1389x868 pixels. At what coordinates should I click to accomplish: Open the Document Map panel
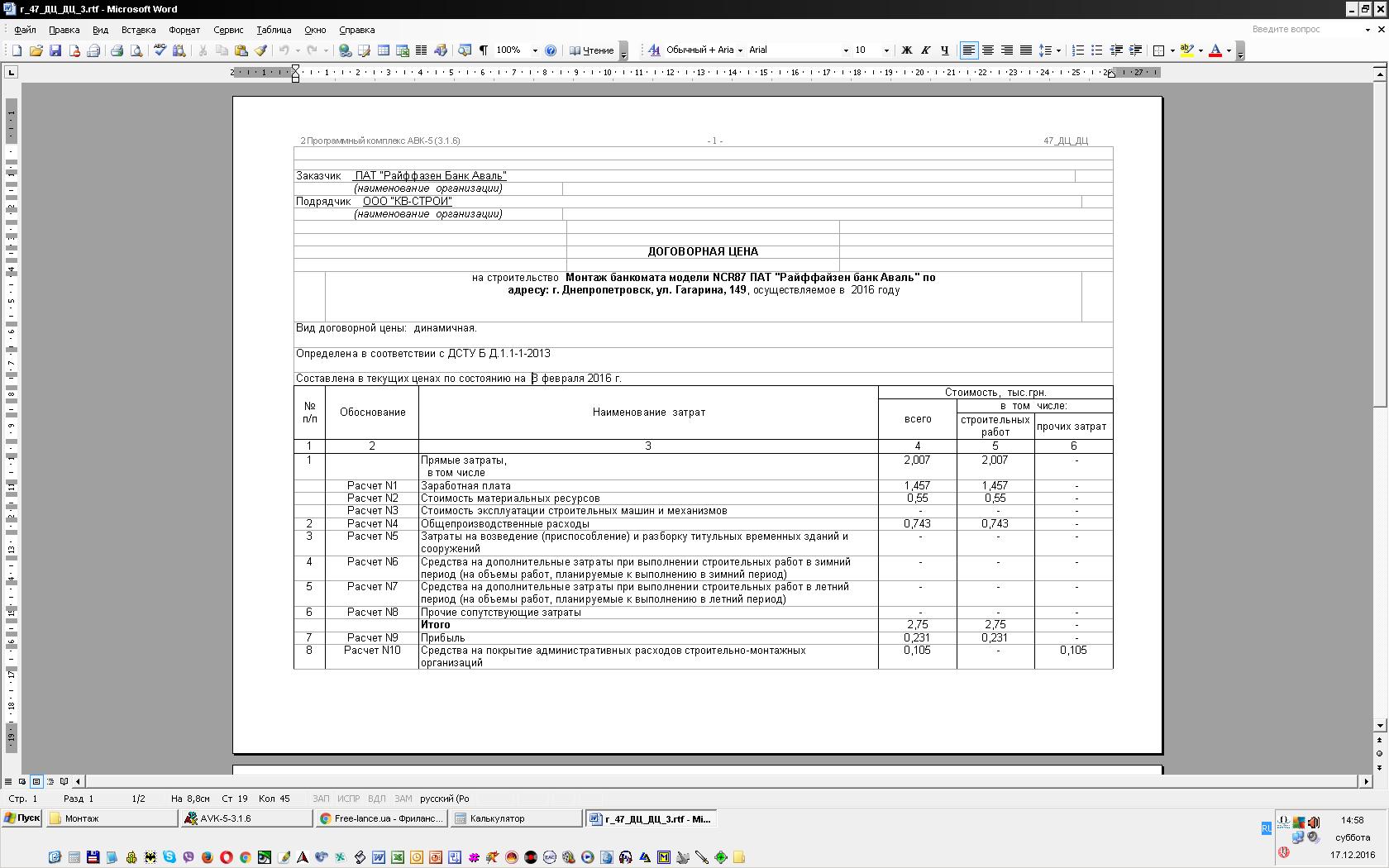[x=464, y=50]
